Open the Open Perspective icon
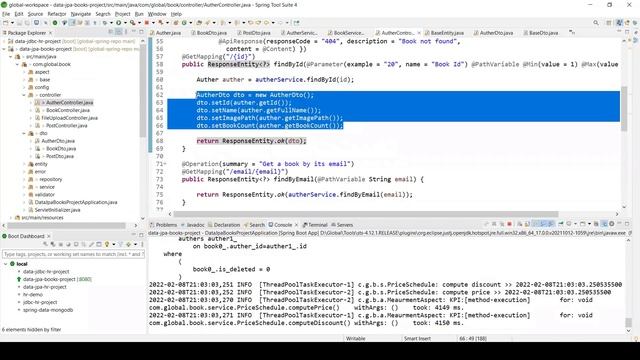The width and height of the screenshot is (640, 360). click(609, 23)
